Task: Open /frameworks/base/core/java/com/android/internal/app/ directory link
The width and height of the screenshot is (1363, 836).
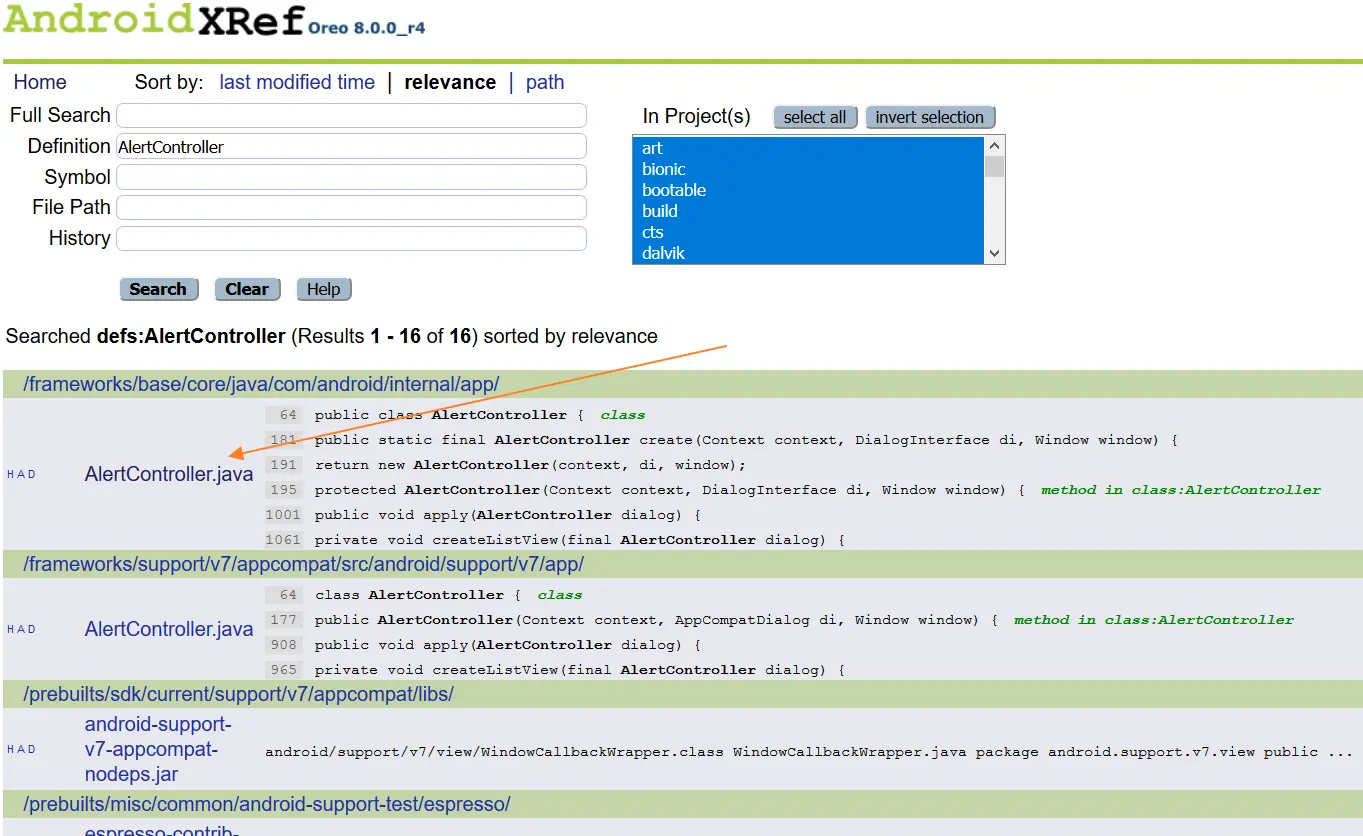Action: [261, 384]
